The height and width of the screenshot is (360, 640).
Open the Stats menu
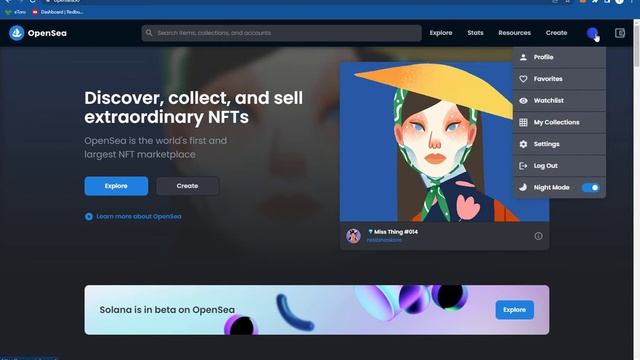tap(476, 33)
